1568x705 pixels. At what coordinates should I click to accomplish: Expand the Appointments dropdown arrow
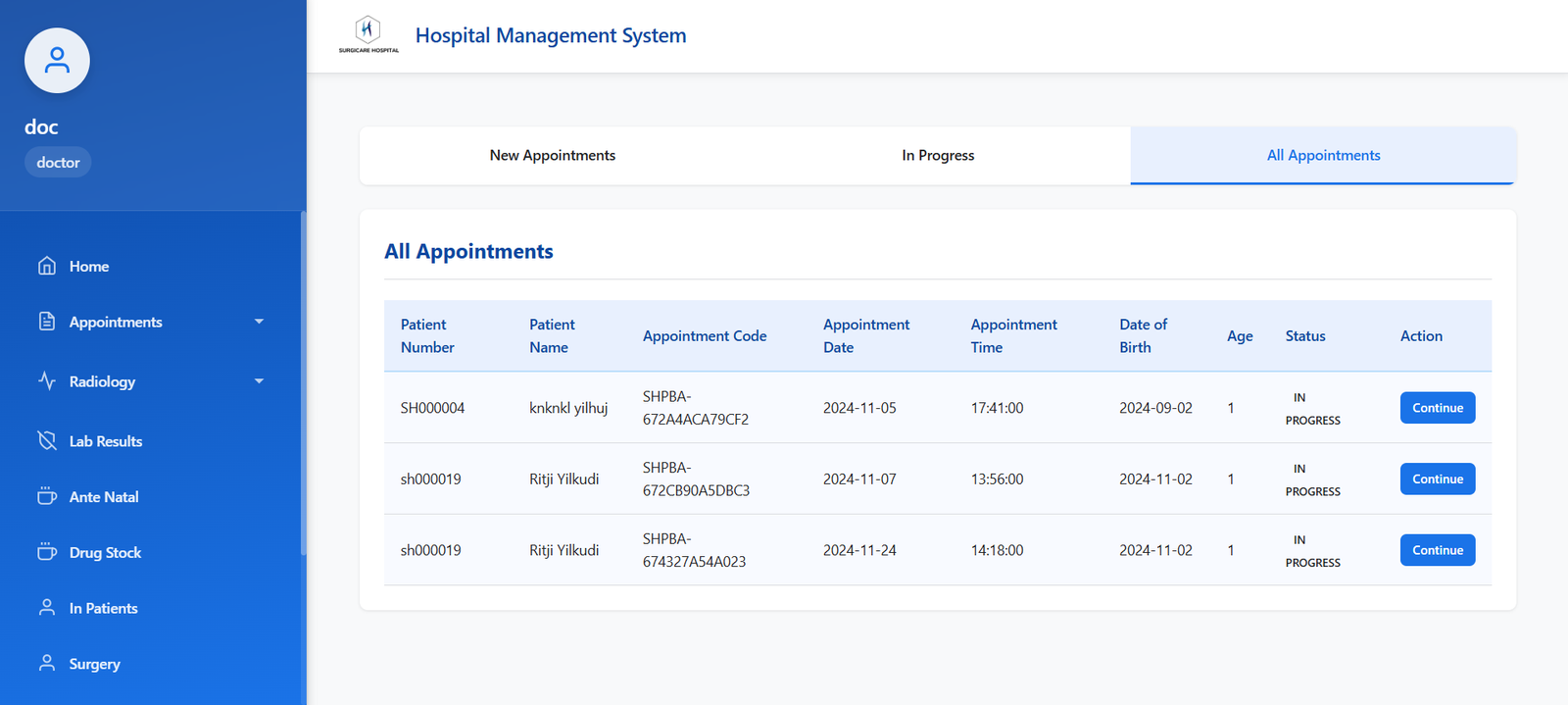click(259, 322)
